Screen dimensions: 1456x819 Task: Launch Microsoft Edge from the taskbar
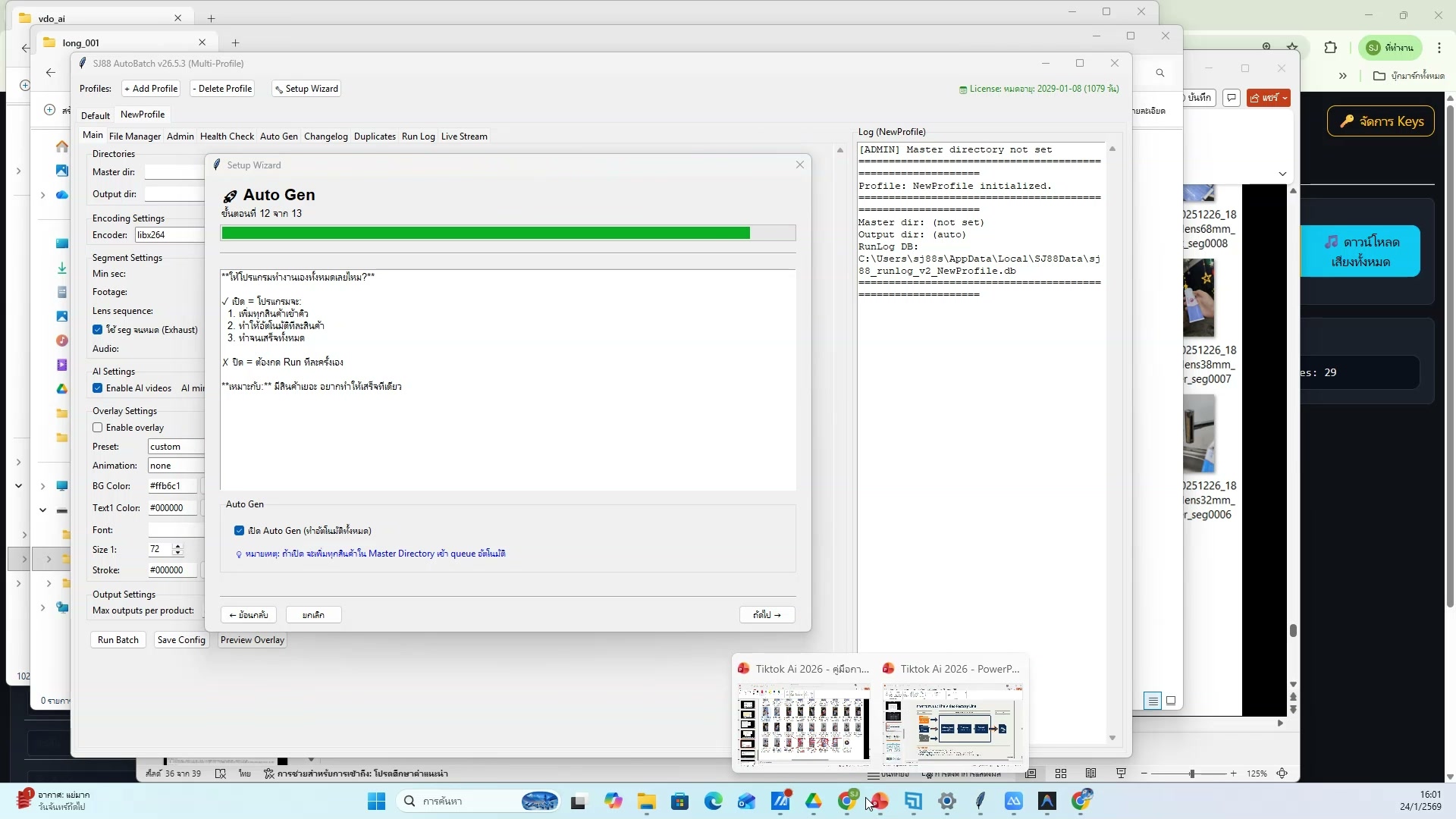tap(714, 802)
